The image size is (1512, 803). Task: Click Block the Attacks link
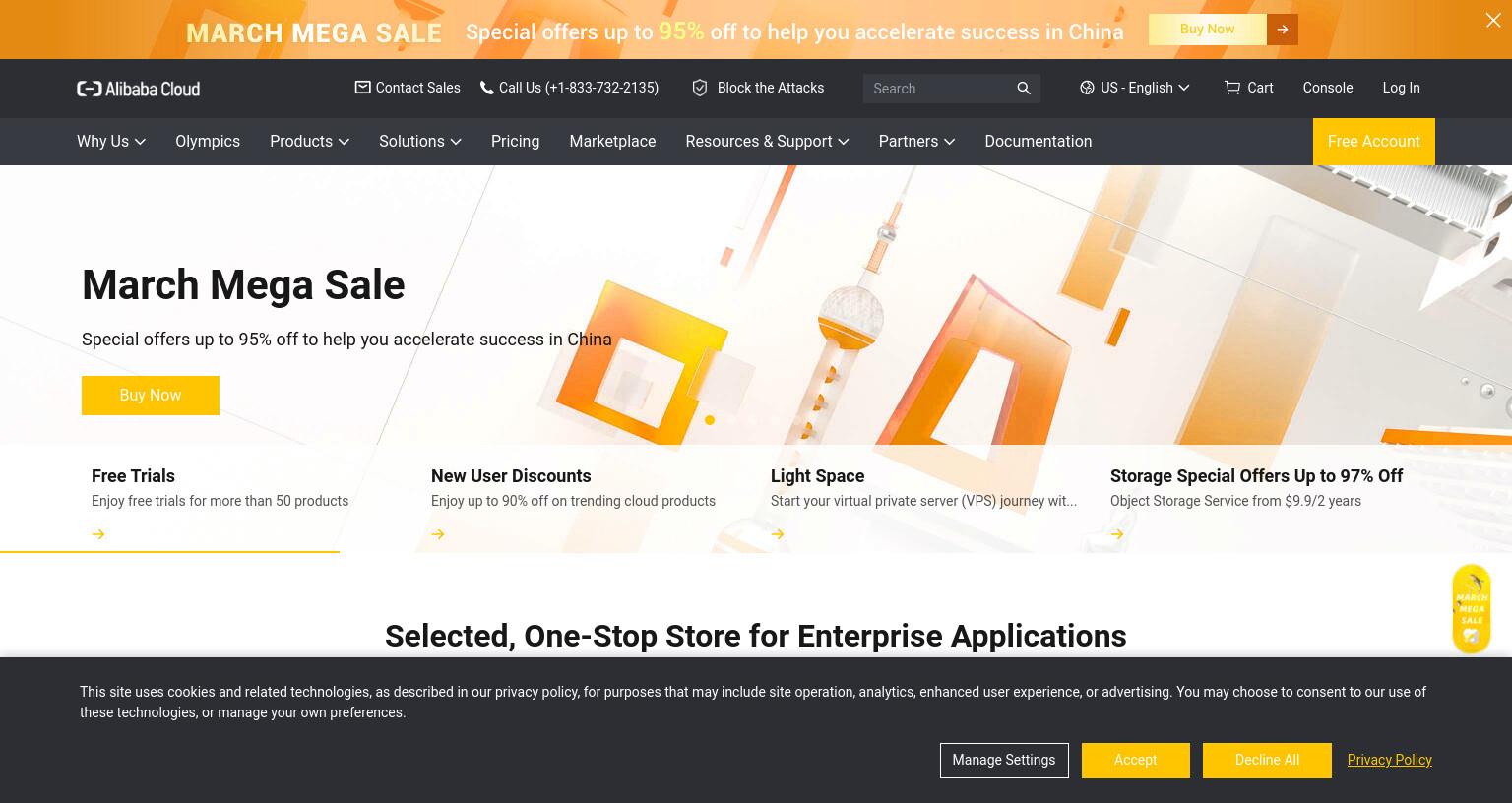tap(771, 88)
